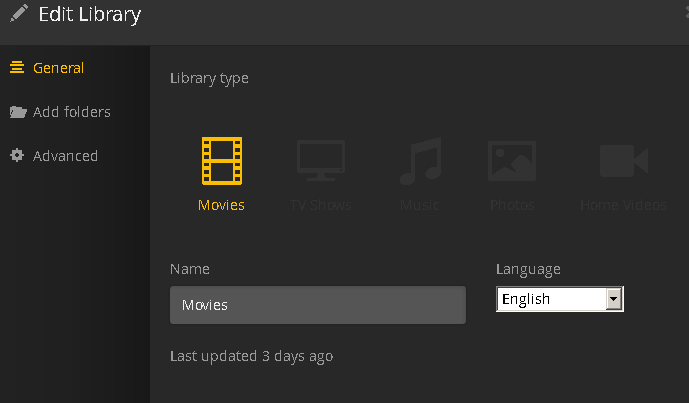Image resolution: width=689 pixels, height=403 pixels.
Task: Select the Photos library type icon
Action: click(512, 161)
